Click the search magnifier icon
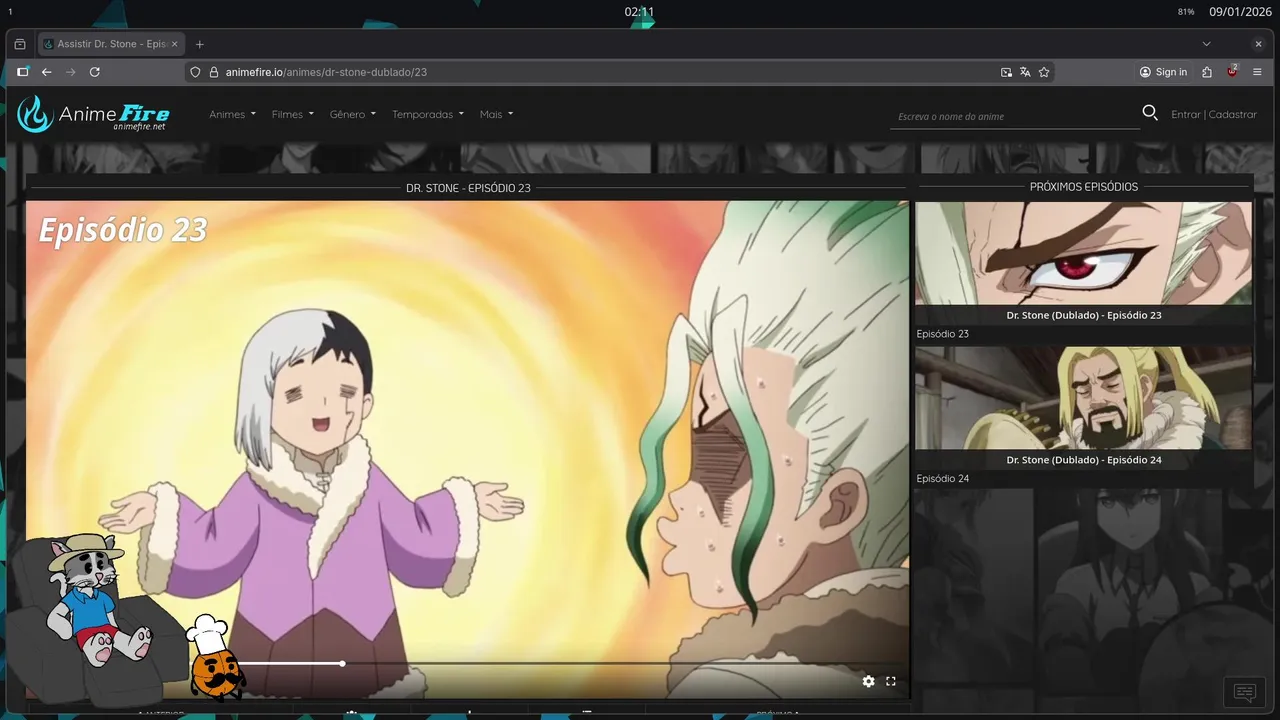Image resolution: width=1280 pixels, height=720 pixels. (1150, 113)
